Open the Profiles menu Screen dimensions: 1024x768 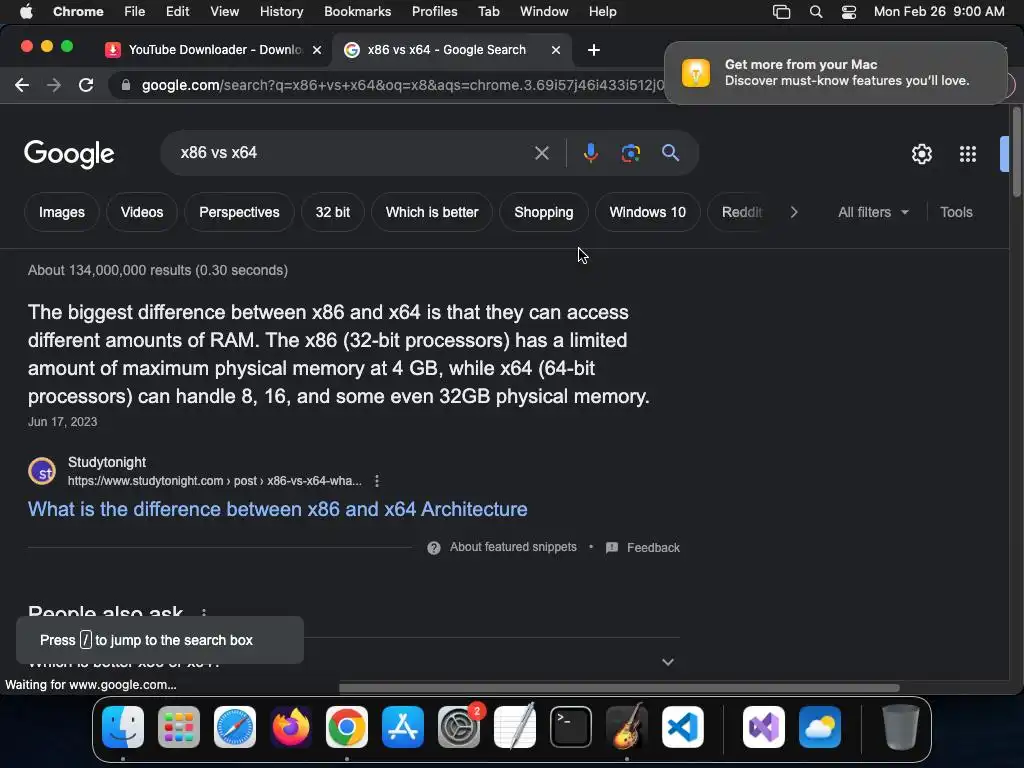pos(434,12)
